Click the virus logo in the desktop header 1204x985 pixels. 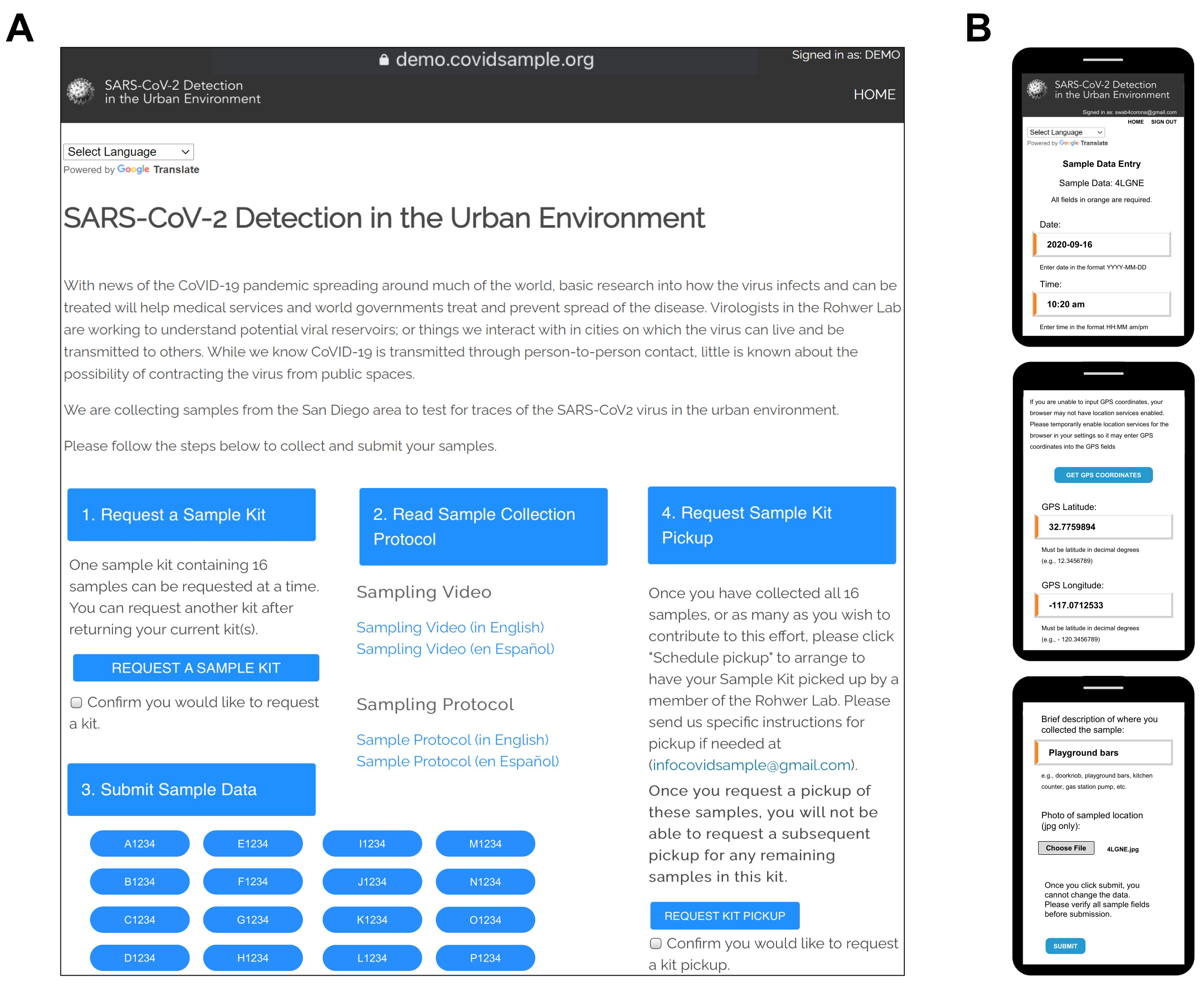pos(81,91)
